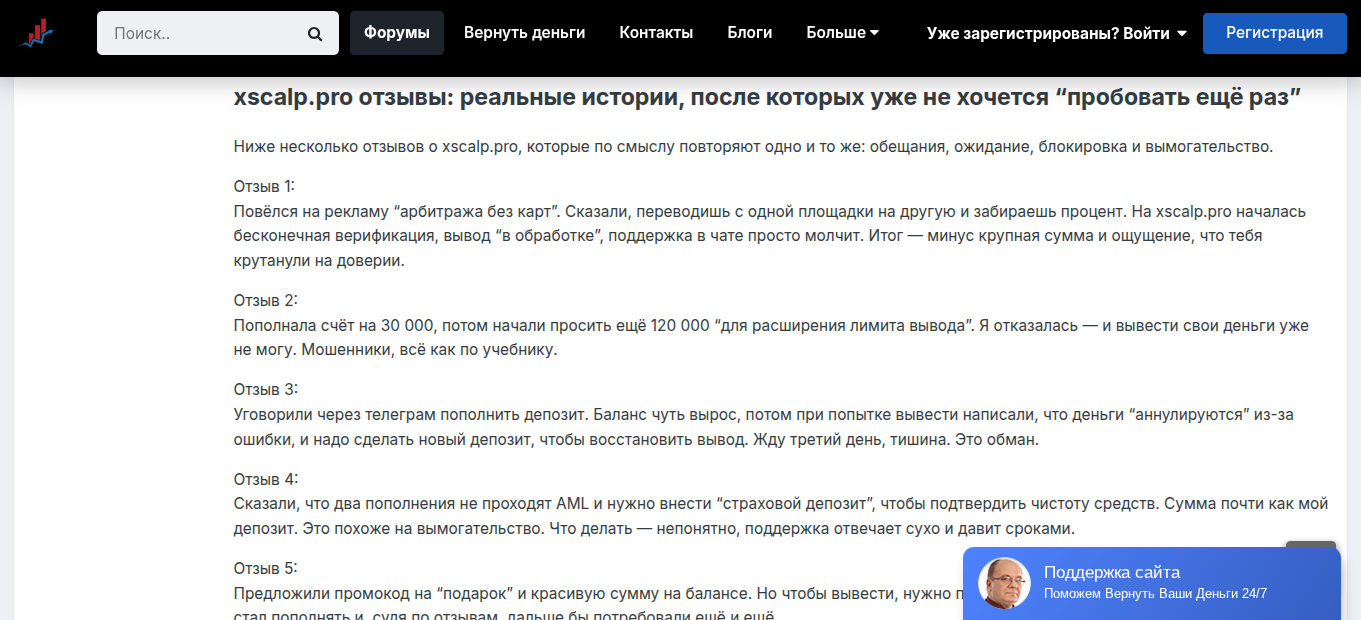The image size is (1361, 620).
Task: Expand the Больше dropdown menu
Action: point(843,33)
